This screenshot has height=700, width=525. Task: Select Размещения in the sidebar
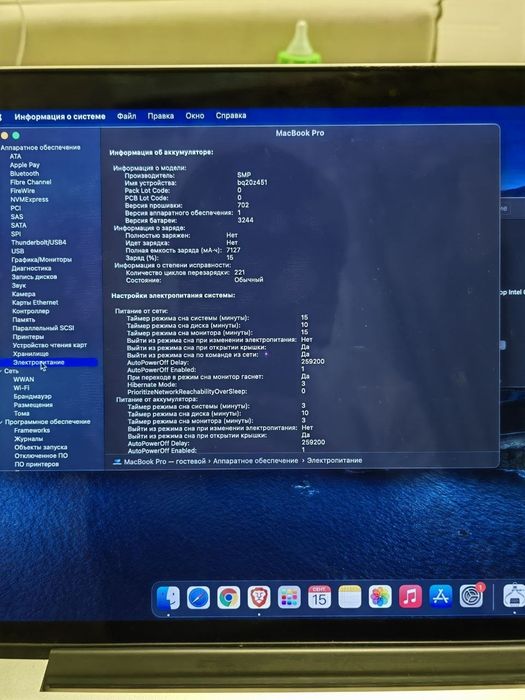click(x=33, y=405)
